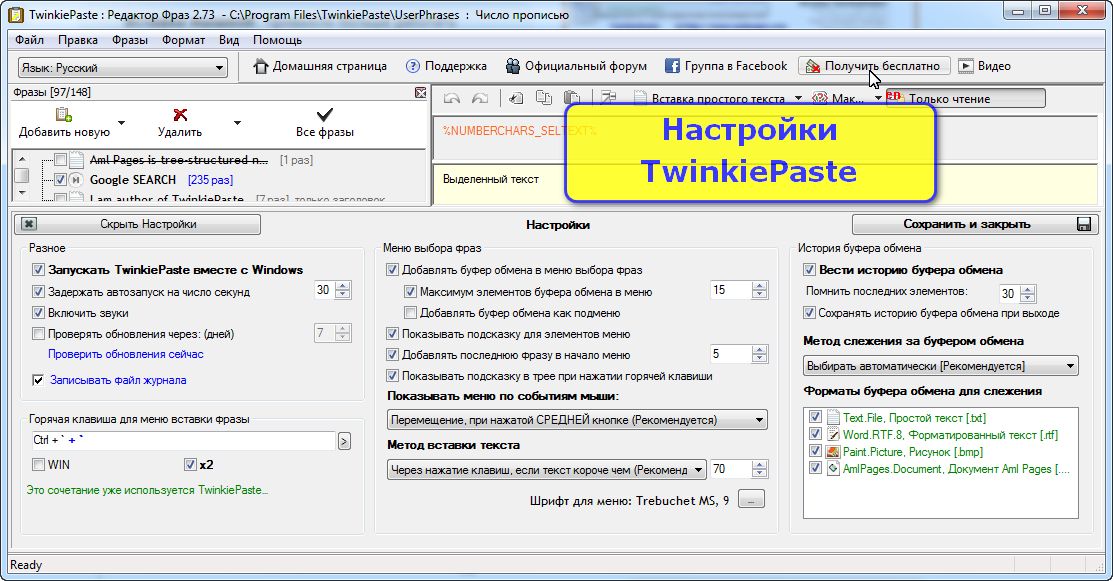Open the Фразы menu

(x=130, y=40)
